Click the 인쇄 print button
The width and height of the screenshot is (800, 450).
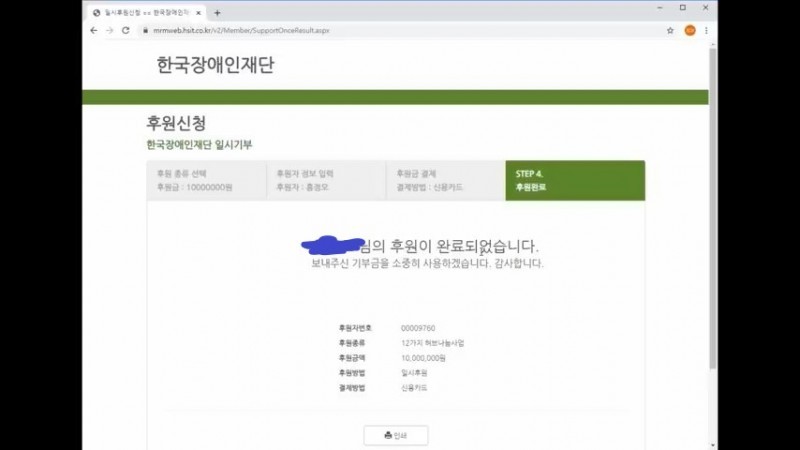click(x=396, y=435)
